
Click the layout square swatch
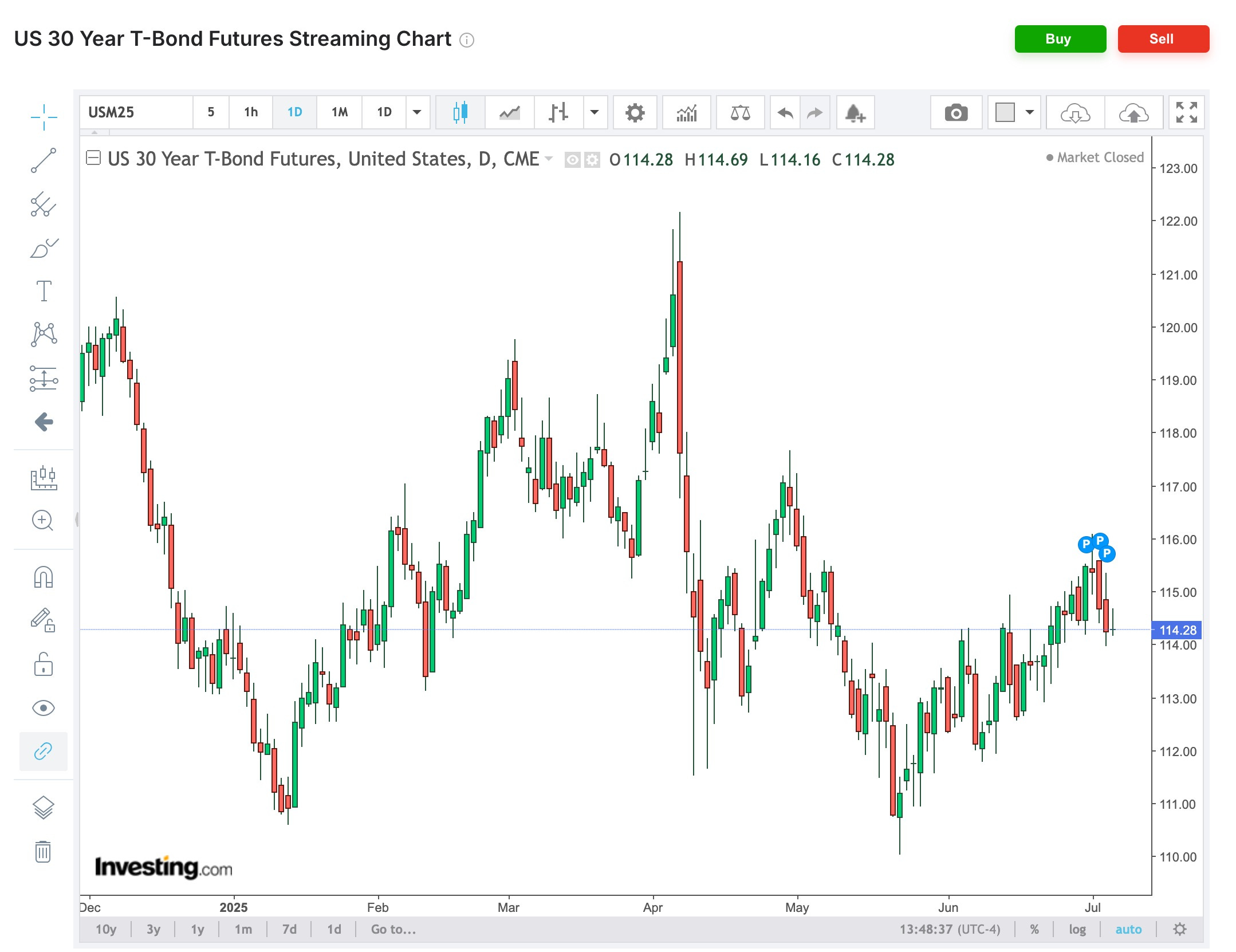click(1005, 112)
